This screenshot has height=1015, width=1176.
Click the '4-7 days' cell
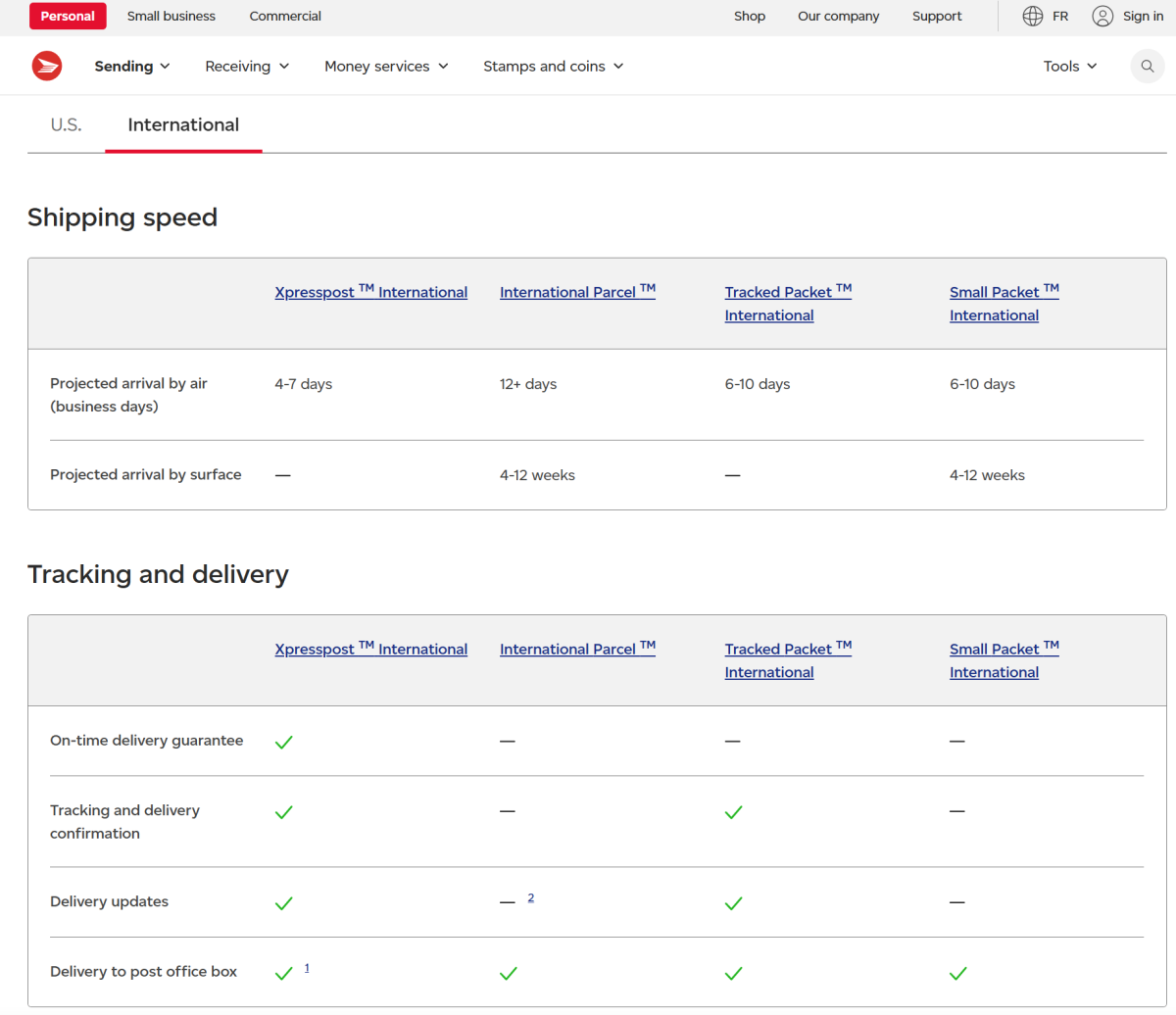tap(304, 384)
